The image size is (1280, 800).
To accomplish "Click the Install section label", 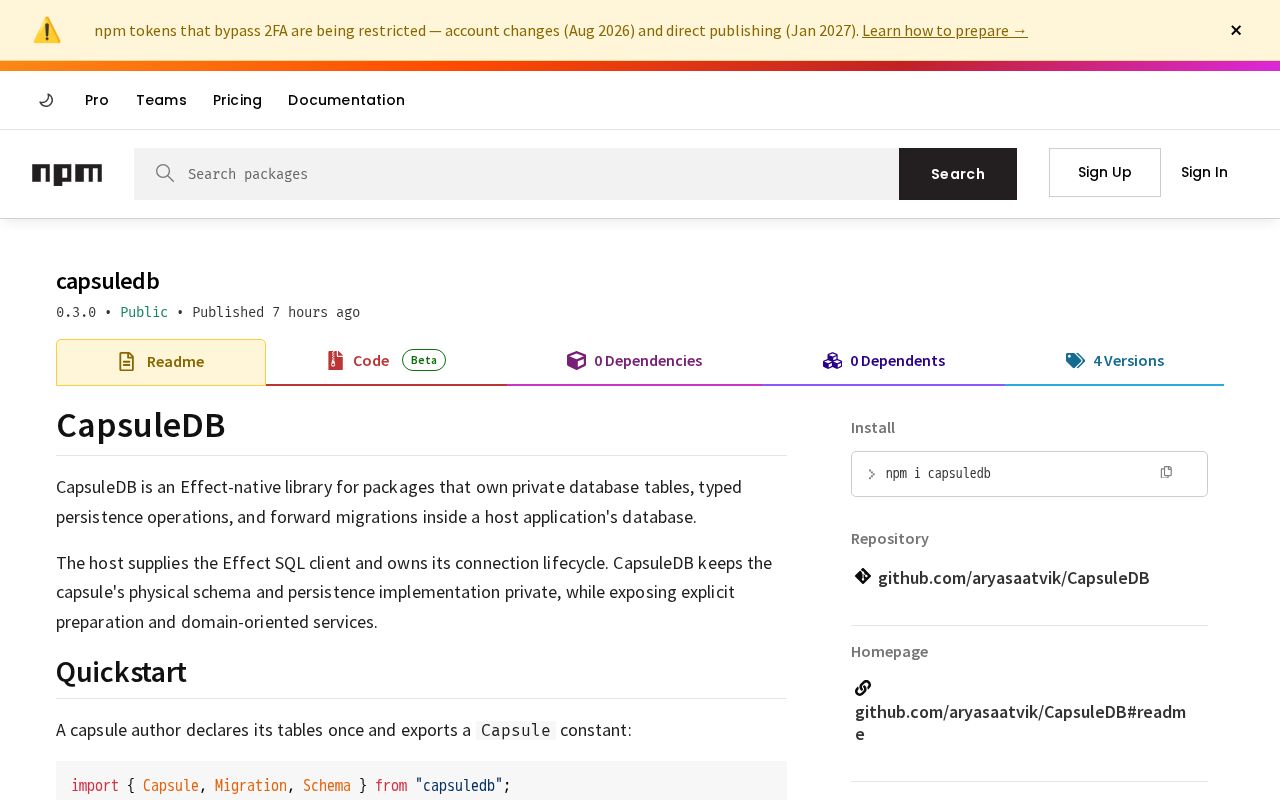I will [873, 427].
